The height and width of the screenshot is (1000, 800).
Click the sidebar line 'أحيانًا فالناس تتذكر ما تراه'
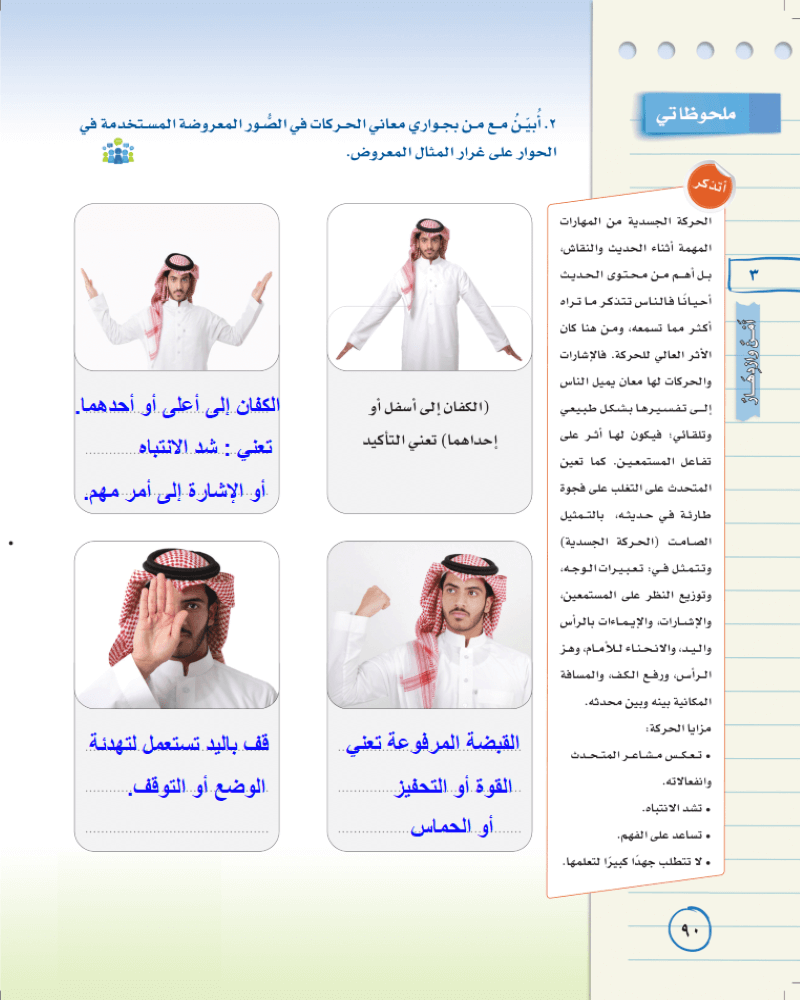635,301
